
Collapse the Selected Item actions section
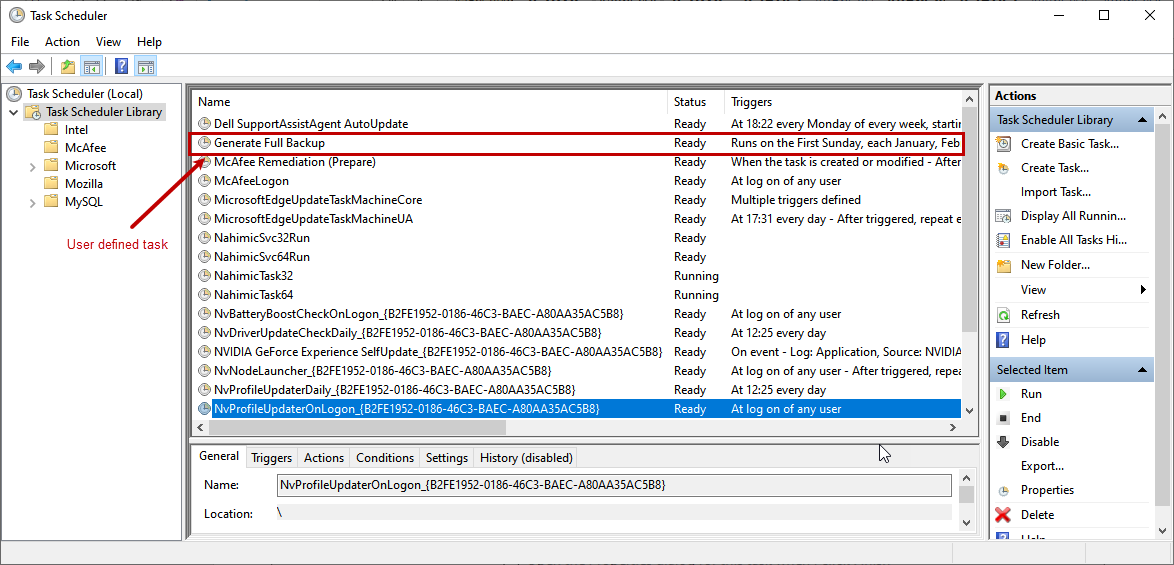coord(1142,370)
